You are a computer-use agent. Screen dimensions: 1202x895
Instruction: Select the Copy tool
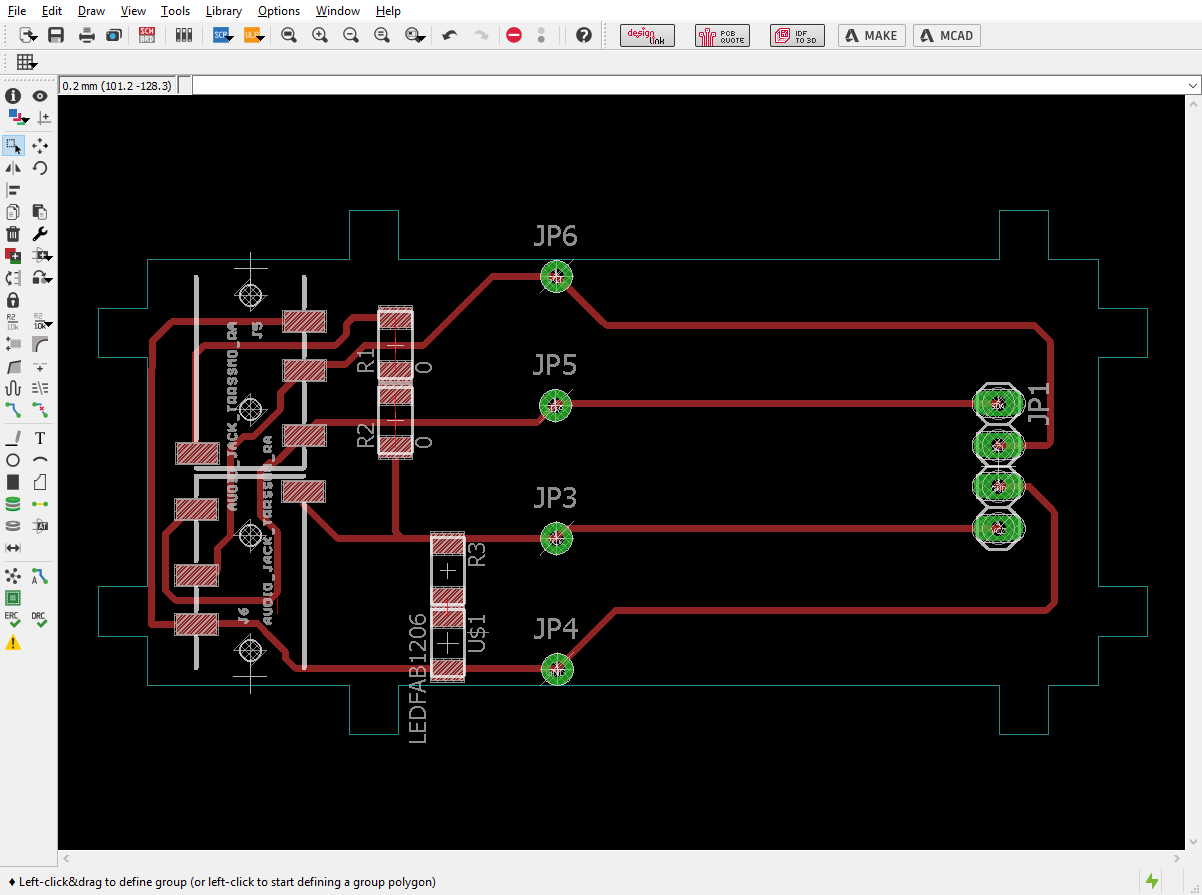click(x=13, y=212)
